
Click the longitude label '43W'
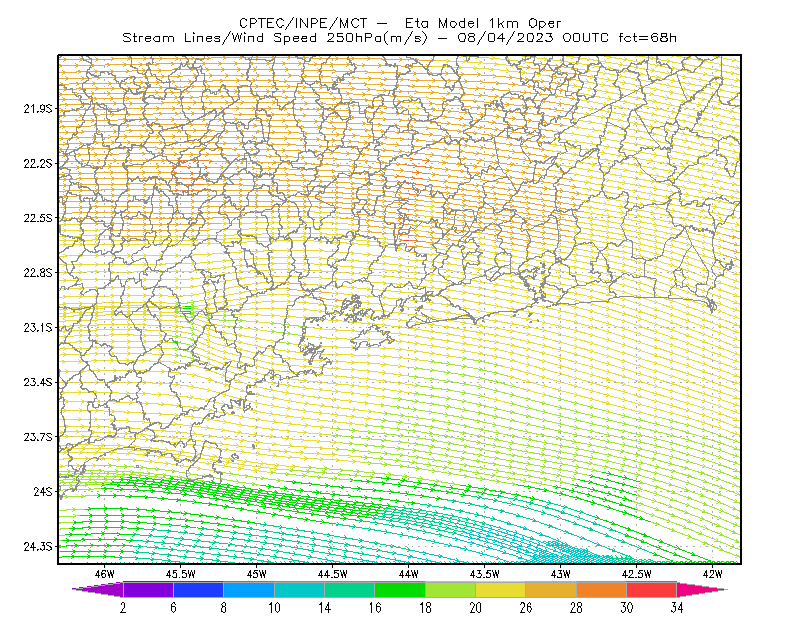[x=561, y=574]
